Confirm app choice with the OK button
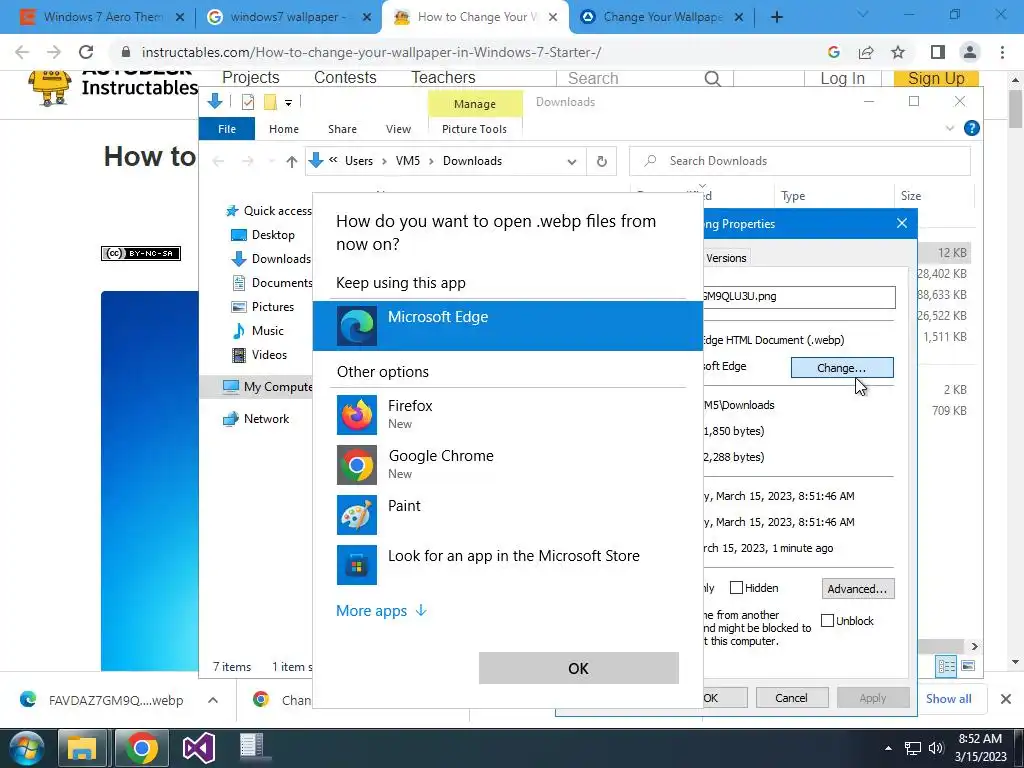The width and height of the screenshot is (1024, 768). coord(579,668)
